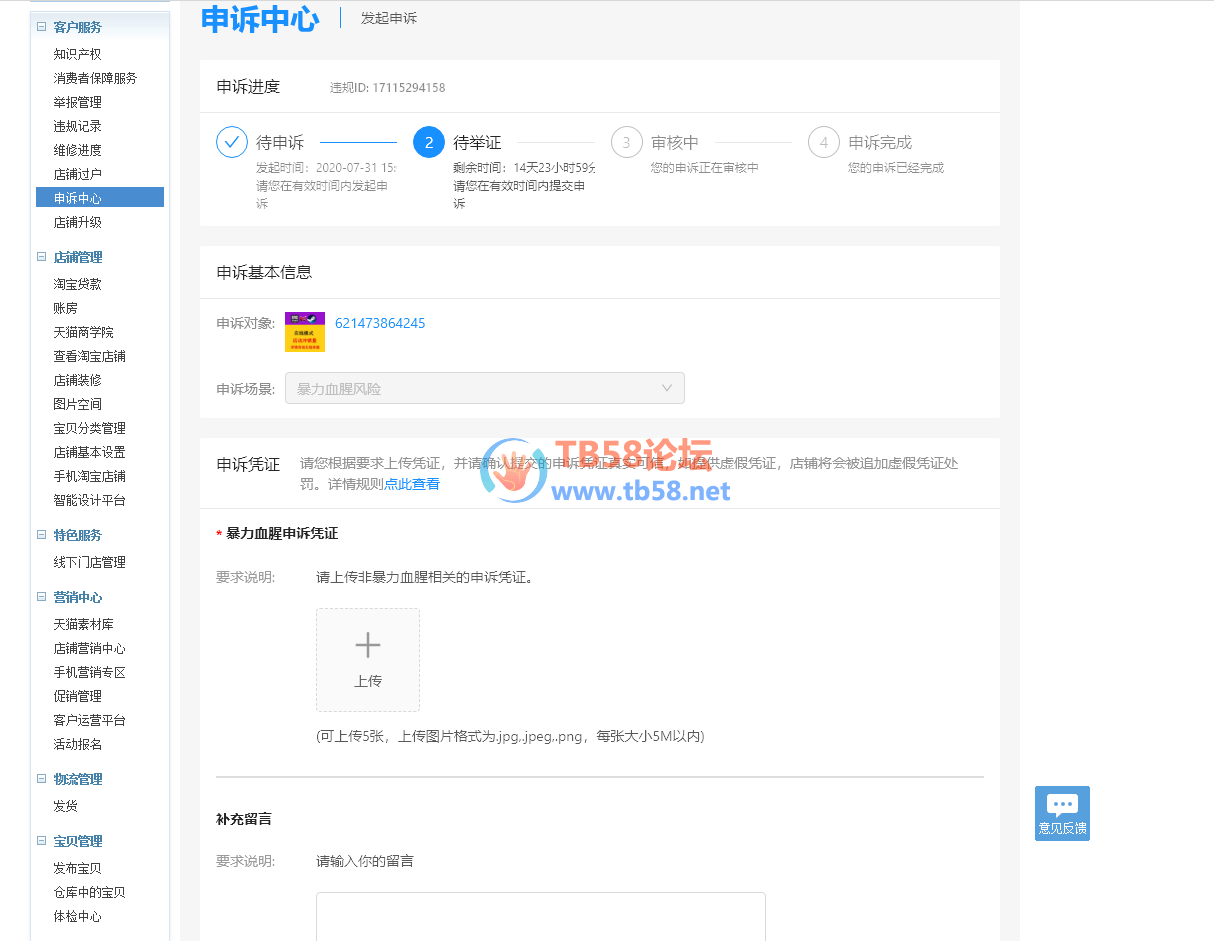
Task: Click the plus upload icon for 上传
Action: coord(367,646)
